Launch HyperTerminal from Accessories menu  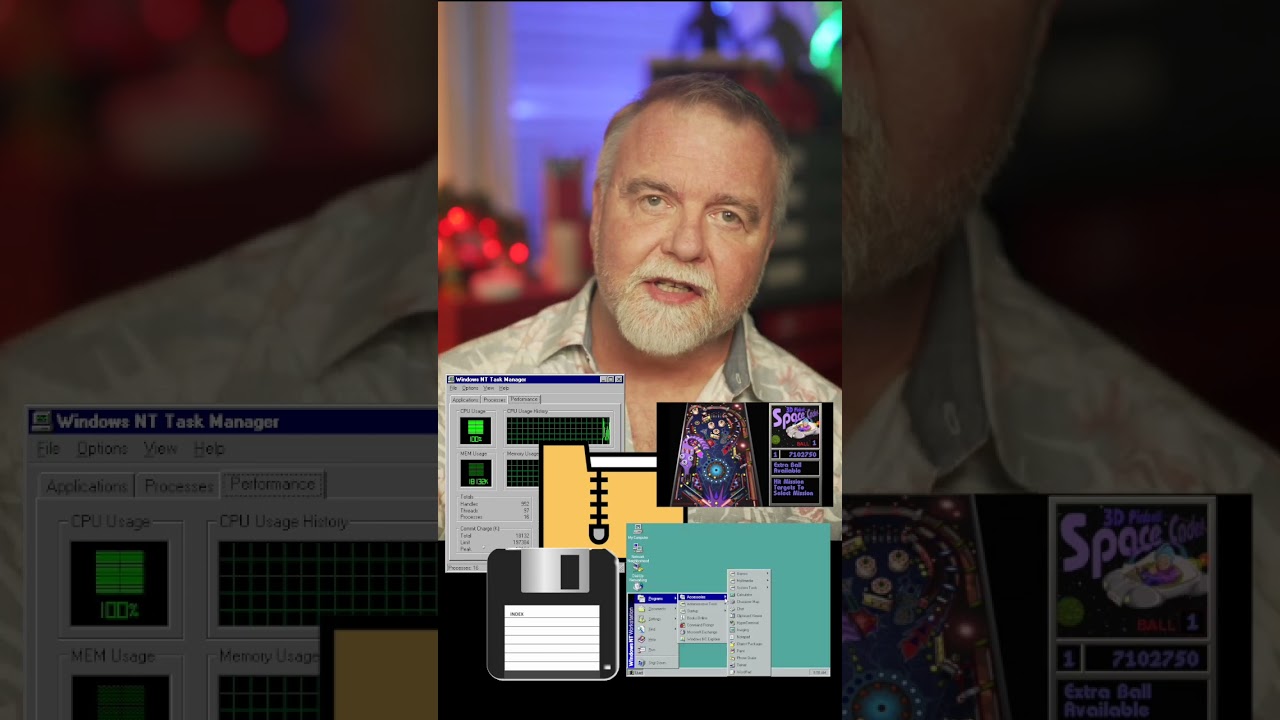click(749, 623)
